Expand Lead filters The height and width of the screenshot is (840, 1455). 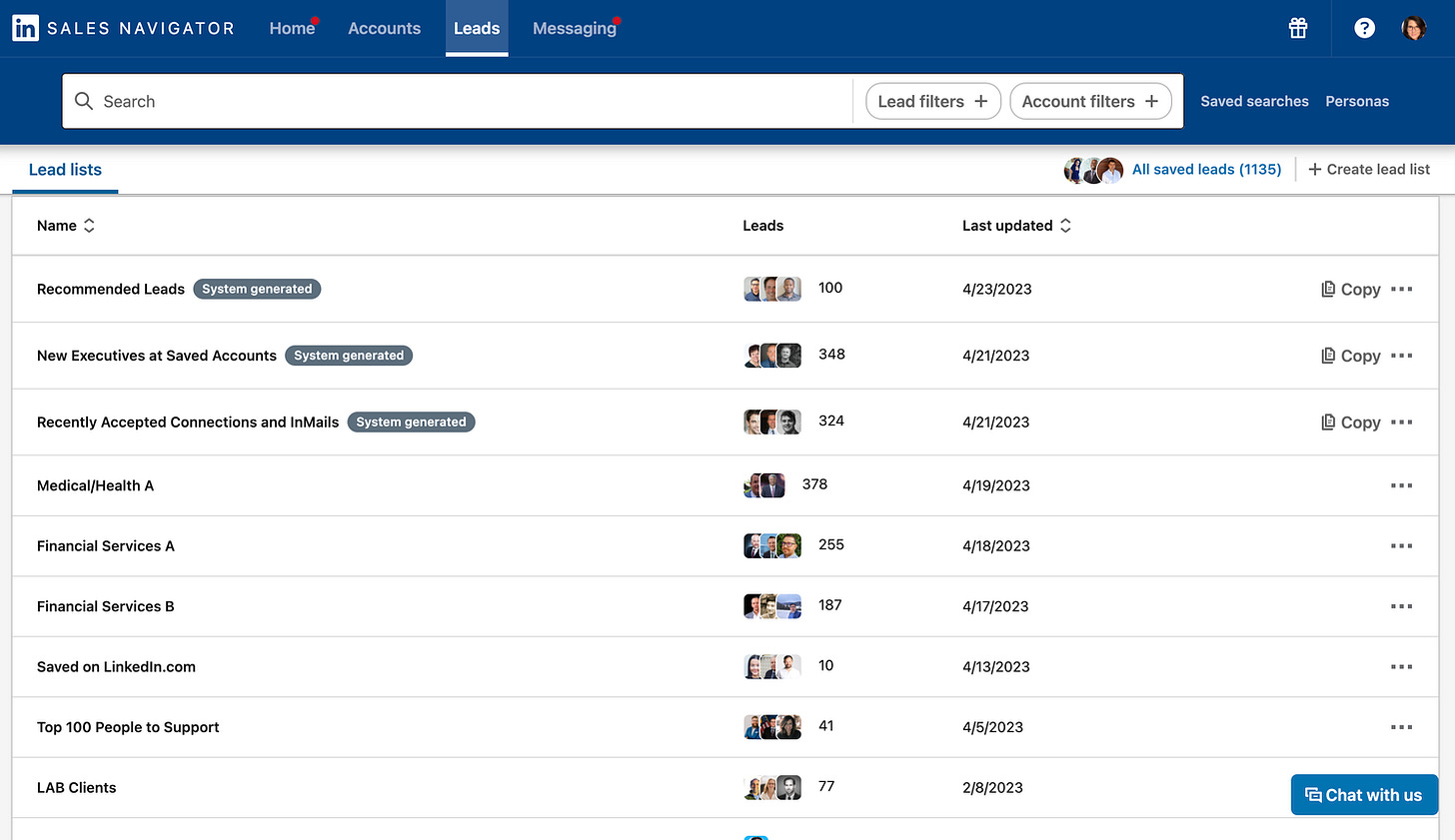933,101
